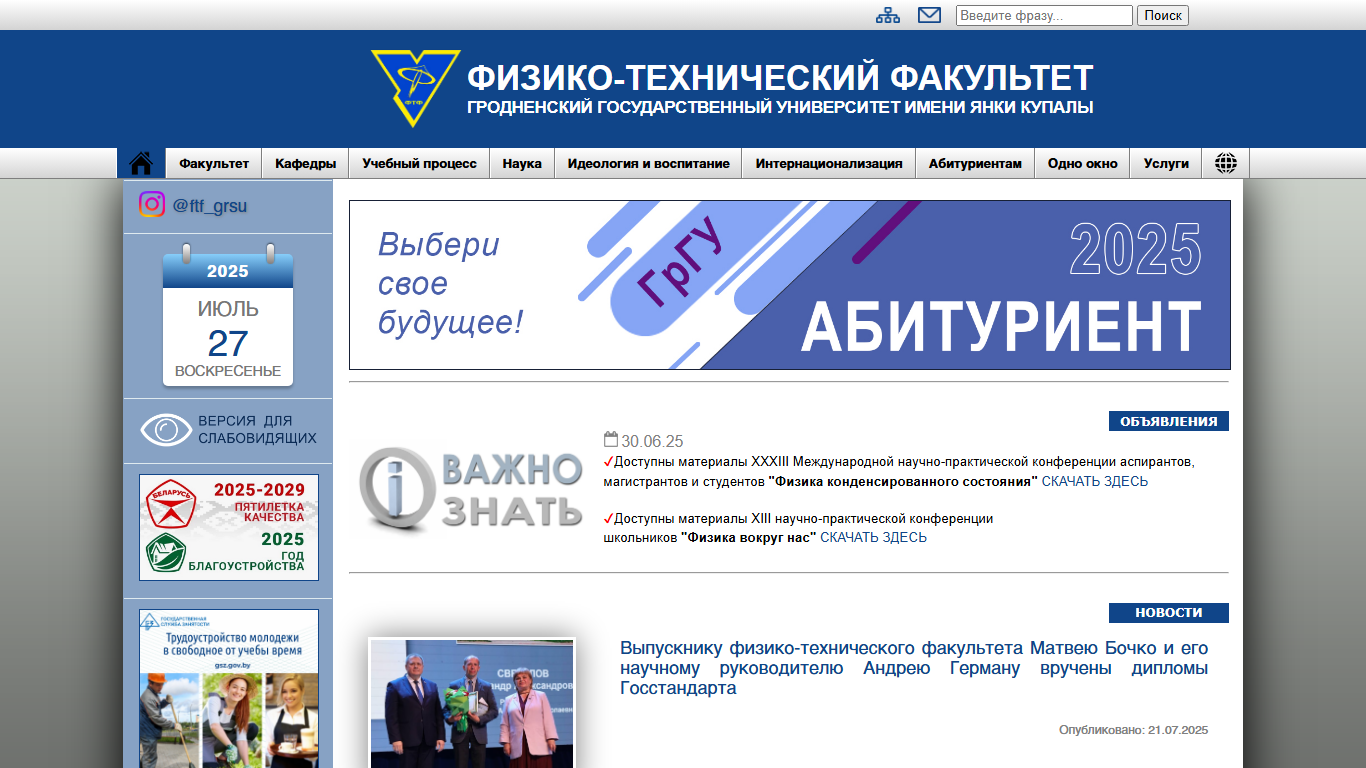Click the date text 30.06.25

tap(652, 441)
